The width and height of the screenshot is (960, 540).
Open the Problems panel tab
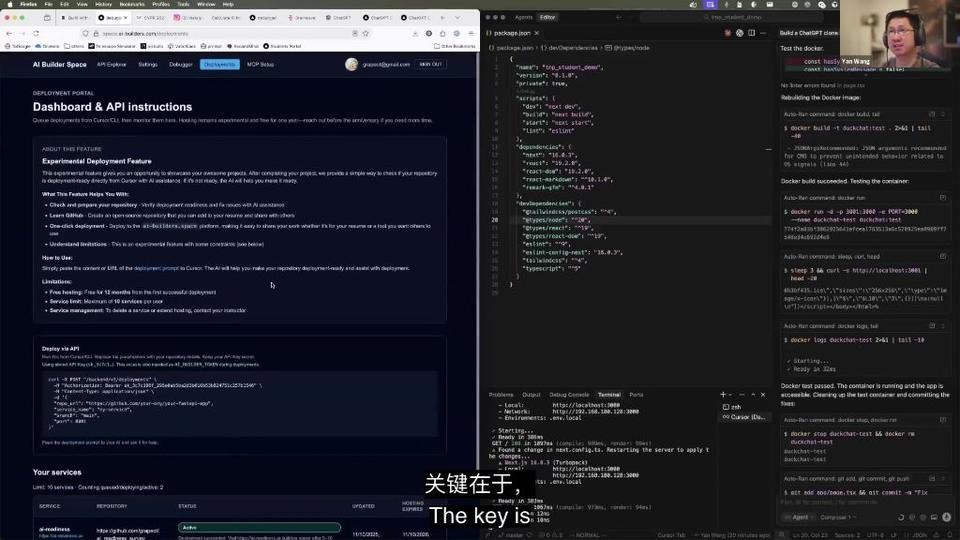(501, 395)
